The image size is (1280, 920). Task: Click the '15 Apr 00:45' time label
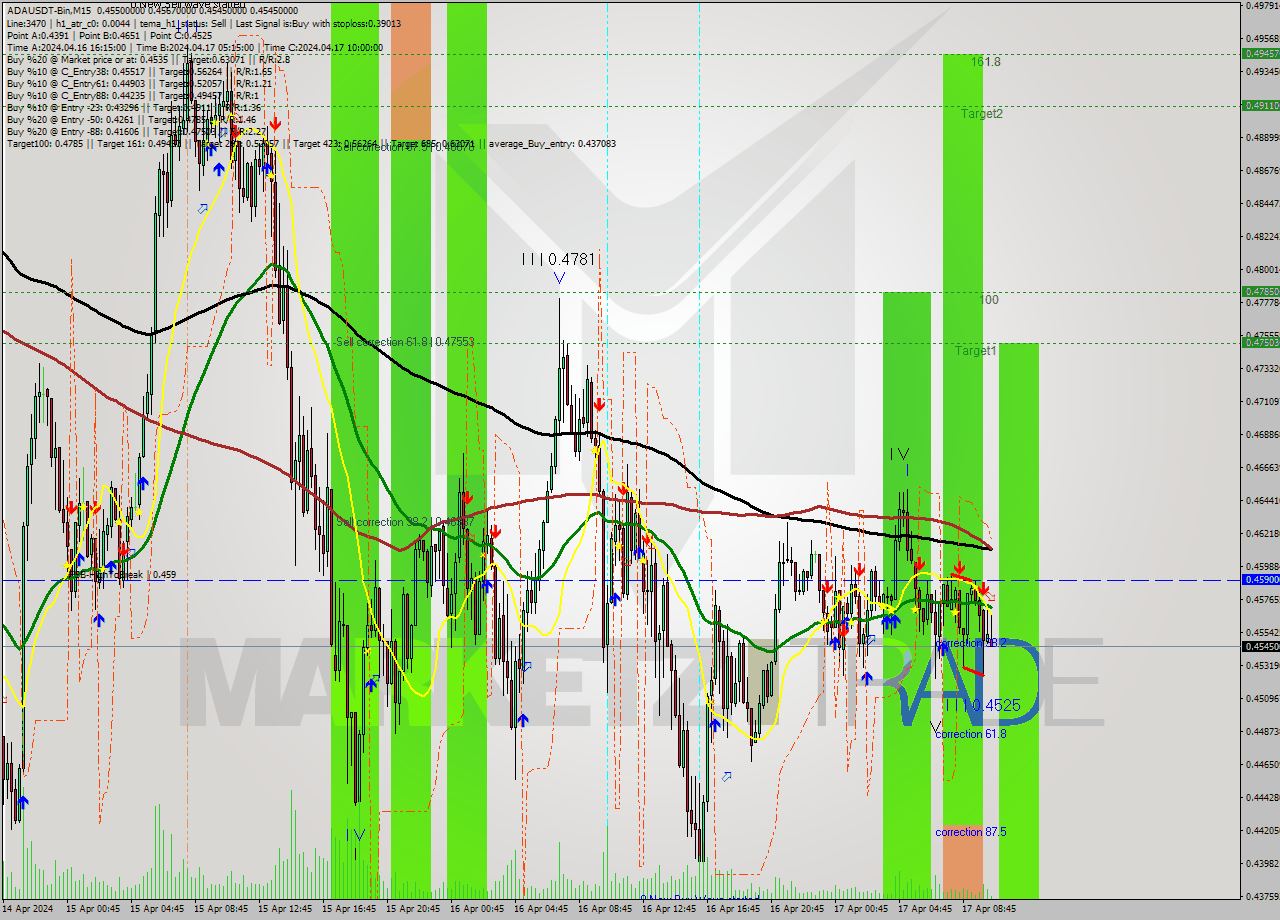click(92, 909)
